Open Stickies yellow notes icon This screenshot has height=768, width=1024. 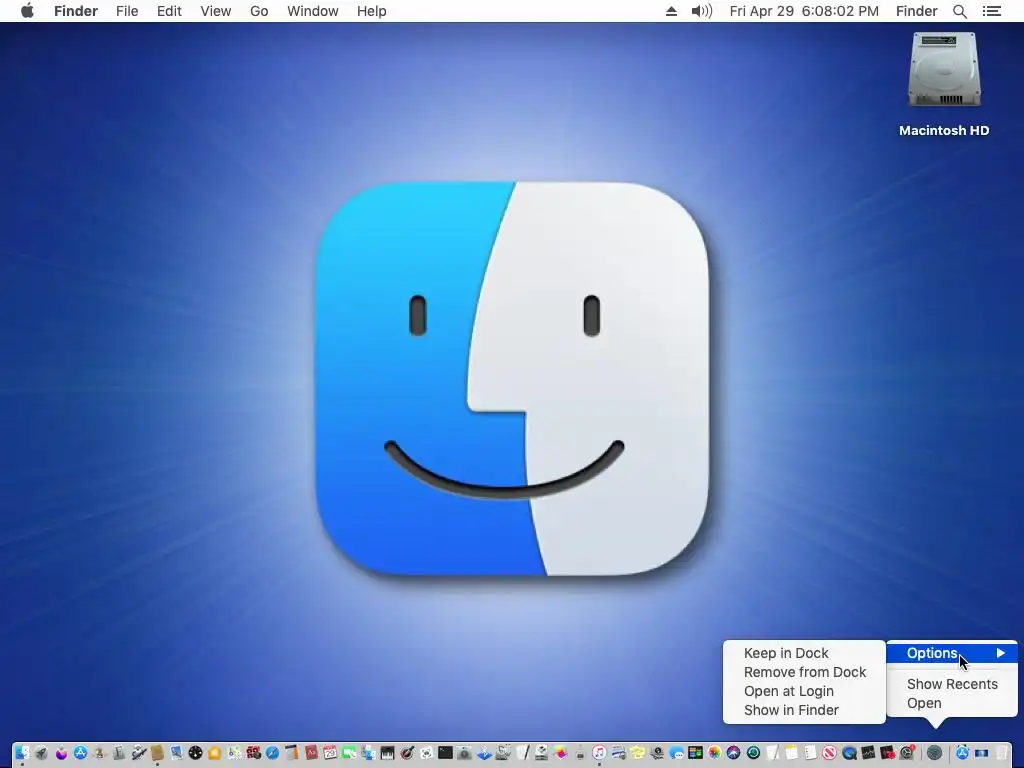(637, 753)
